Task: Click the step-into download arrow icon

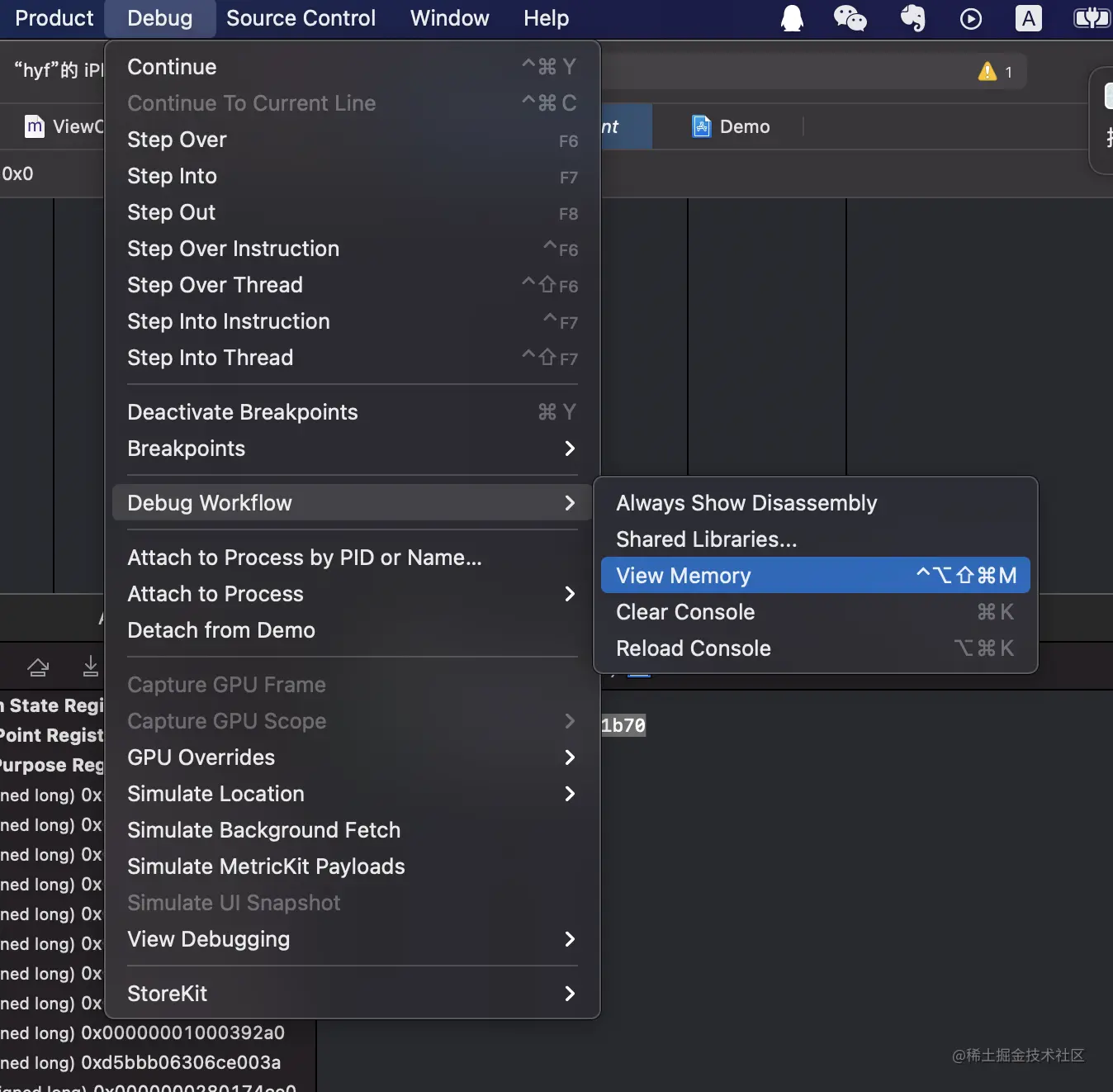Action: (x=91, y=666)
